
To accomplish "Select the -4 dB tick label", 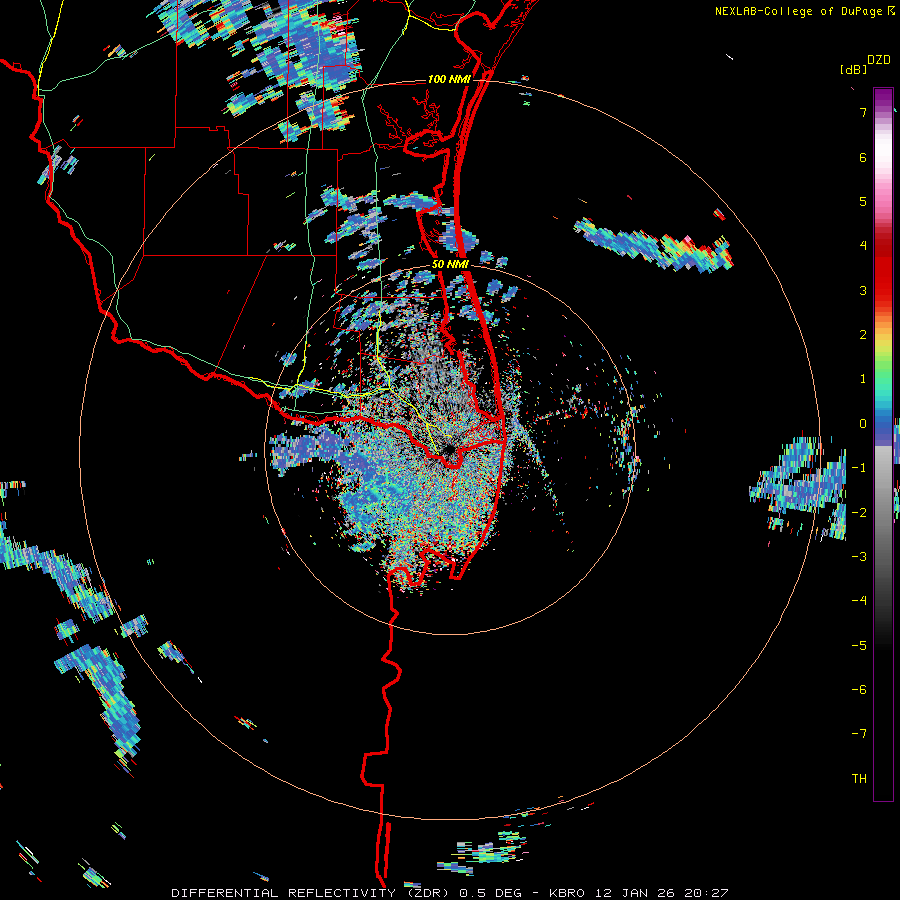I will (x=859, y=601).
